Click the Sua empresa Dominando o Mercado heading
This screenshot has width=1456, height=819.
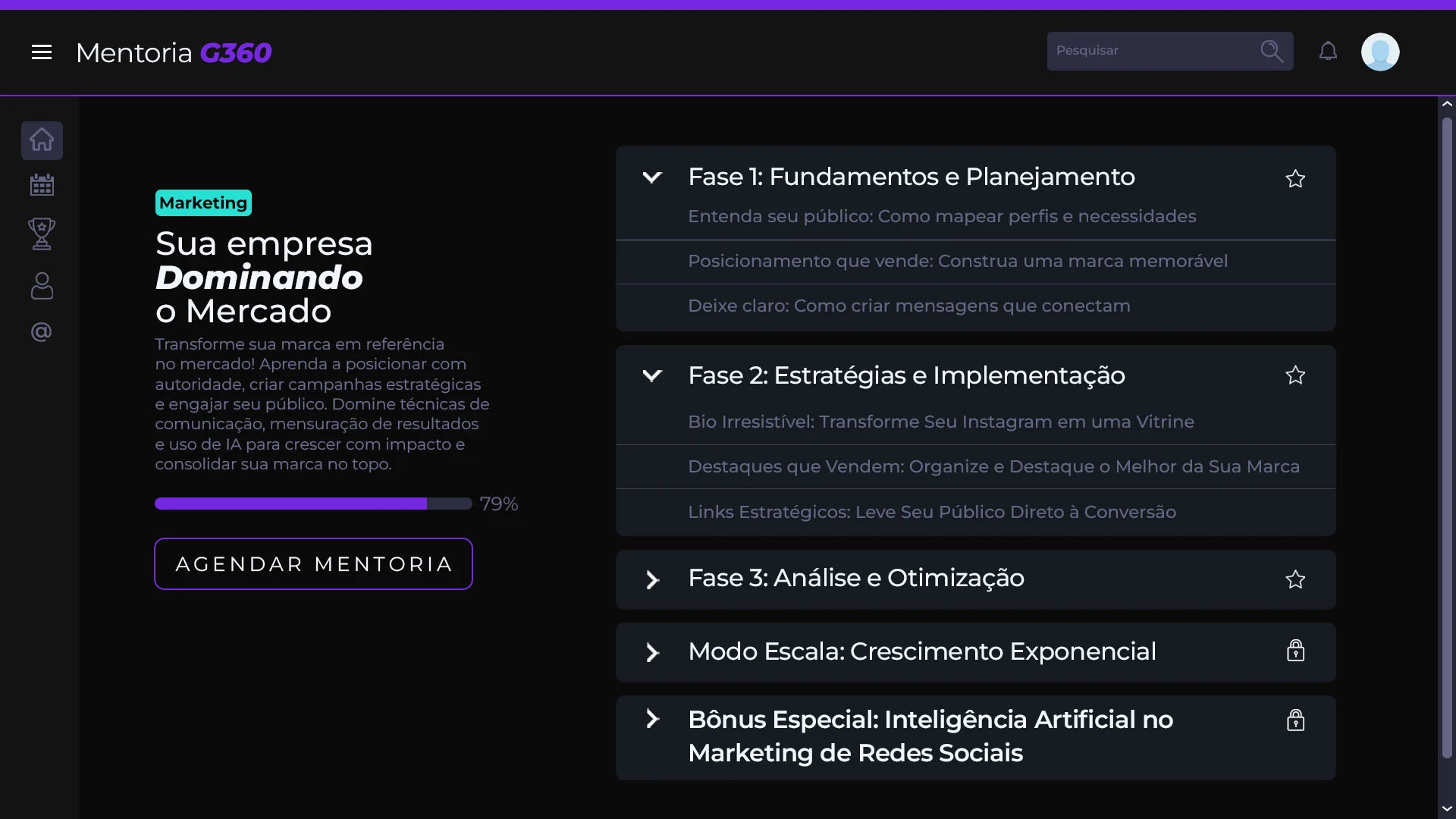coord(264,277)
